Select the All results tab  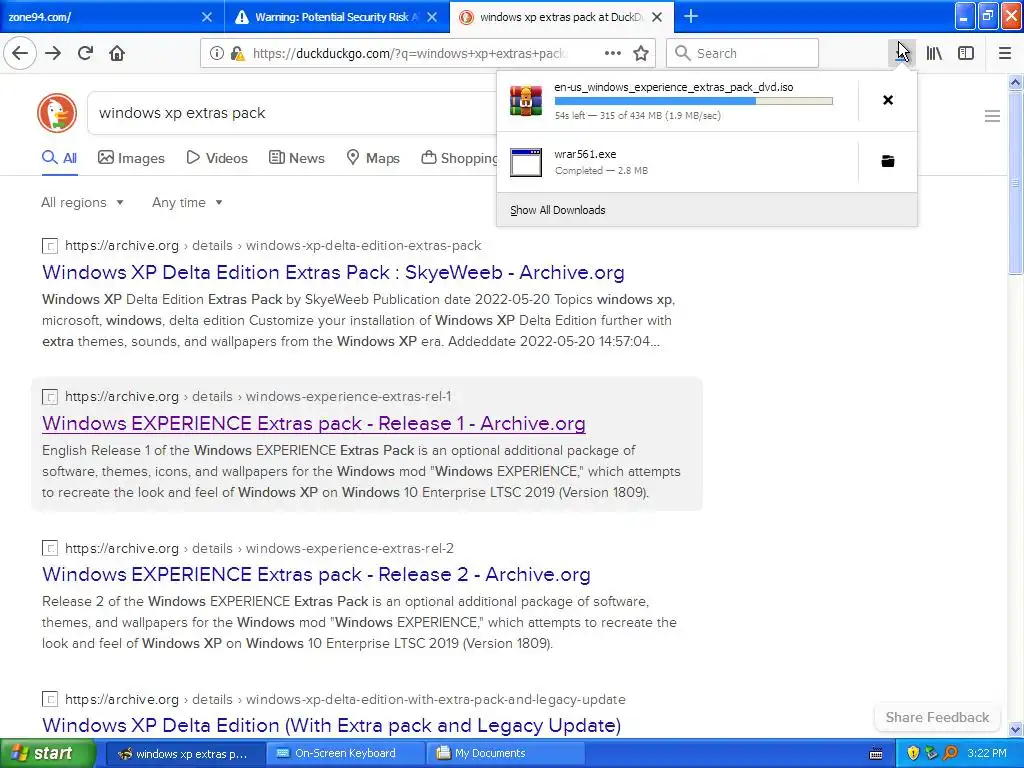(x=59, y=158)
